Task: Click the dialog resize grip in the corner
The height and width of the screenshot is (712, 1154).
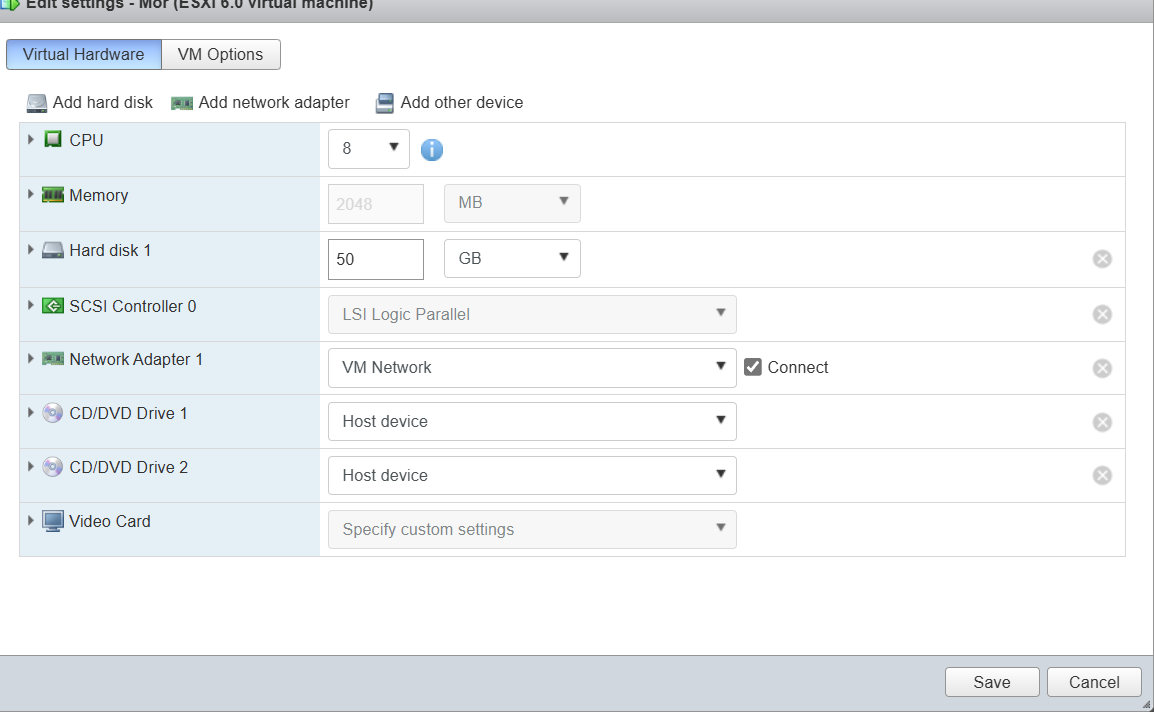Action: click(1146, 705)
